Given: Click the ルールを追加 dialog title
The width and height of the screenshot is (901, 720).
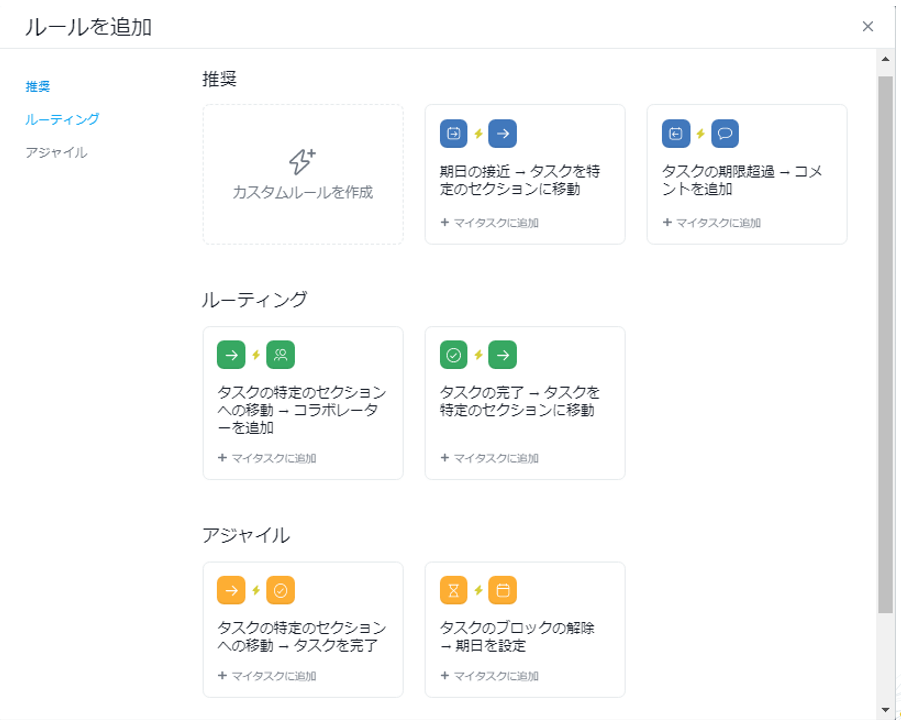Looking at the screenshot, I should click(x=88, y=27).
